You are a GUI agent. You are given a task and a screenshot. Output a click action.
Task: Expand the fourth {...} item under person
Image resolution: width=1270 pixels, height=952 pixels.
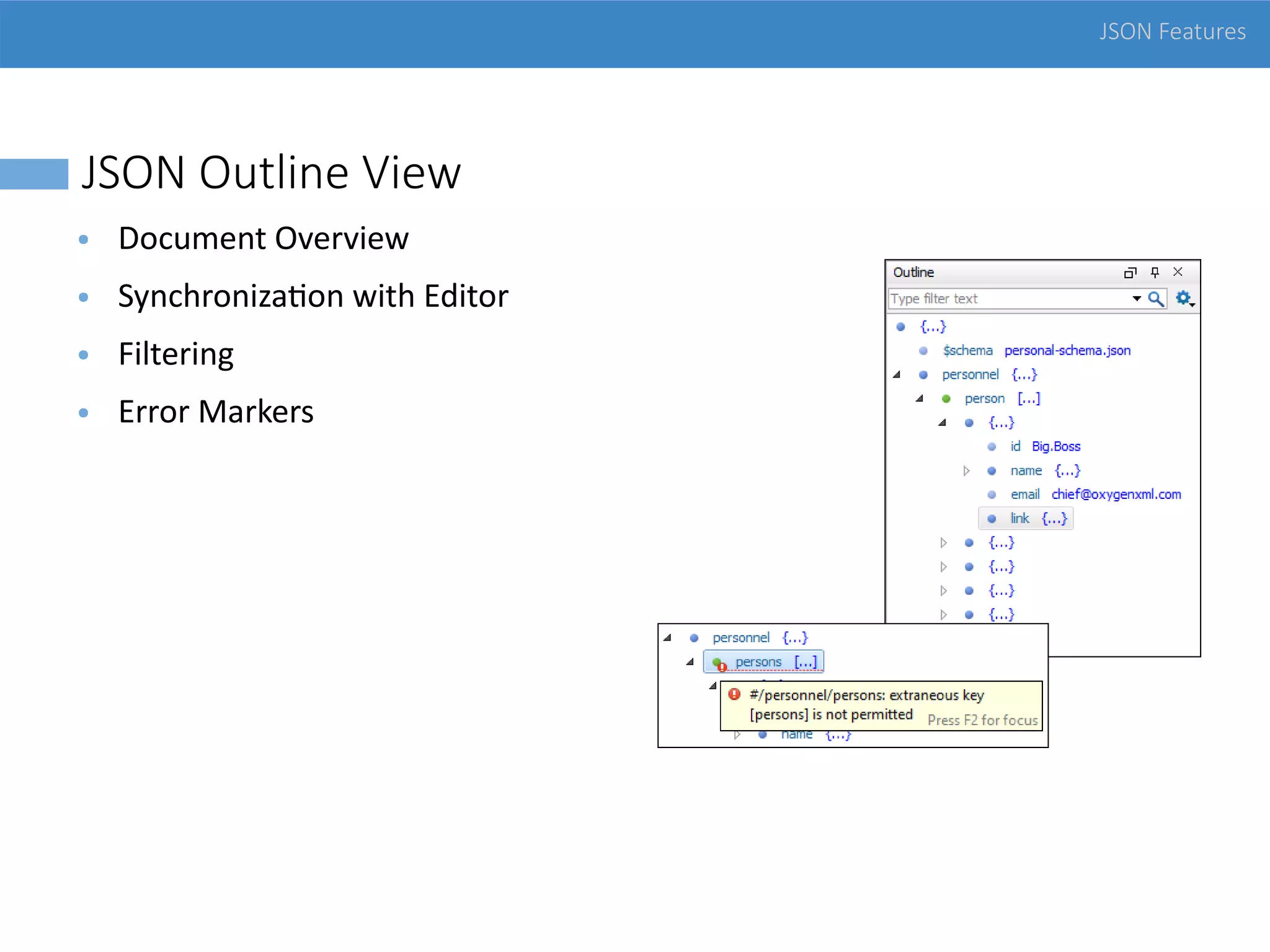[944, 591]
